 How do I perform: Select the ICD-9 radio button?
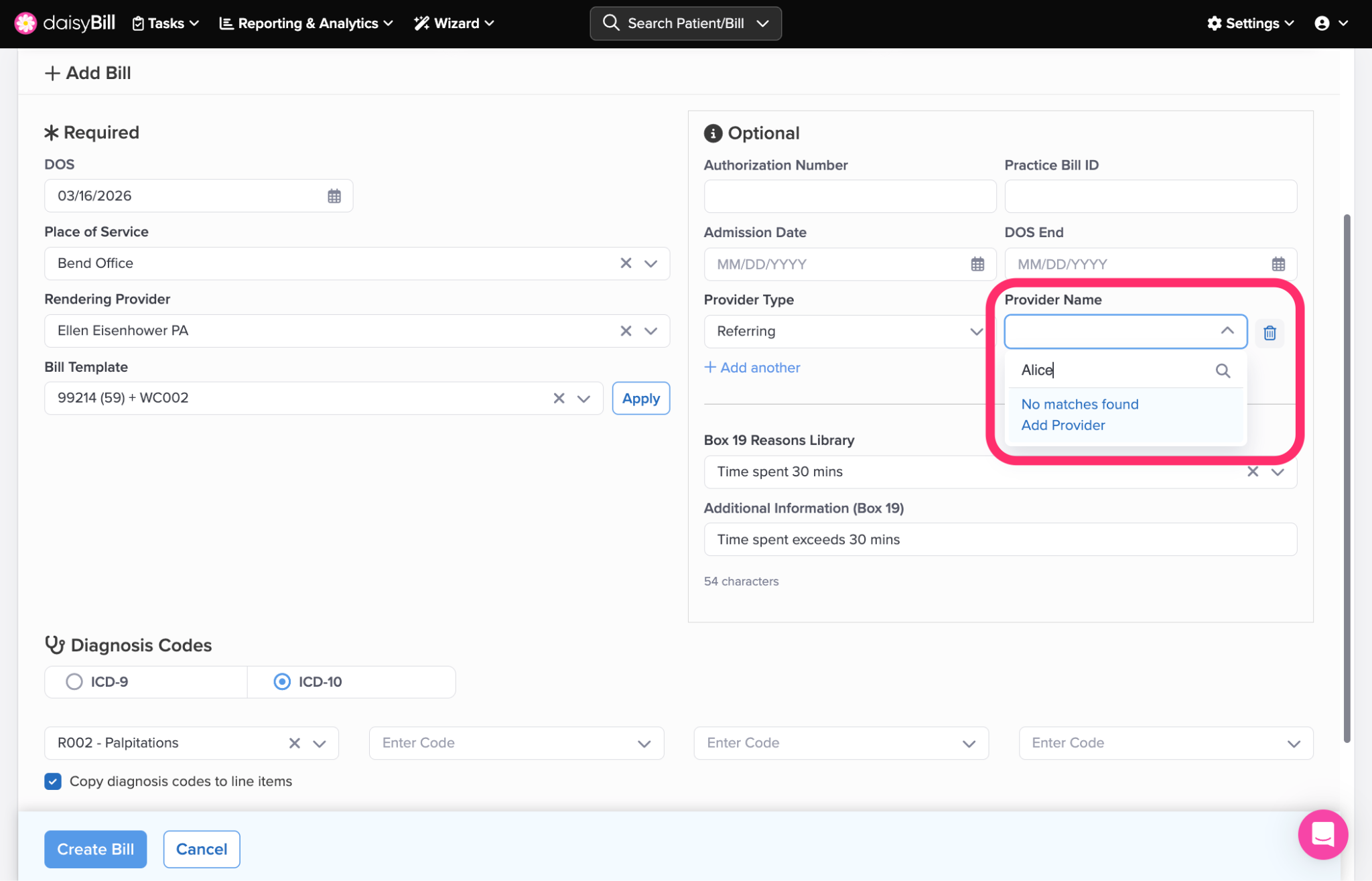[x=74, y=681]
